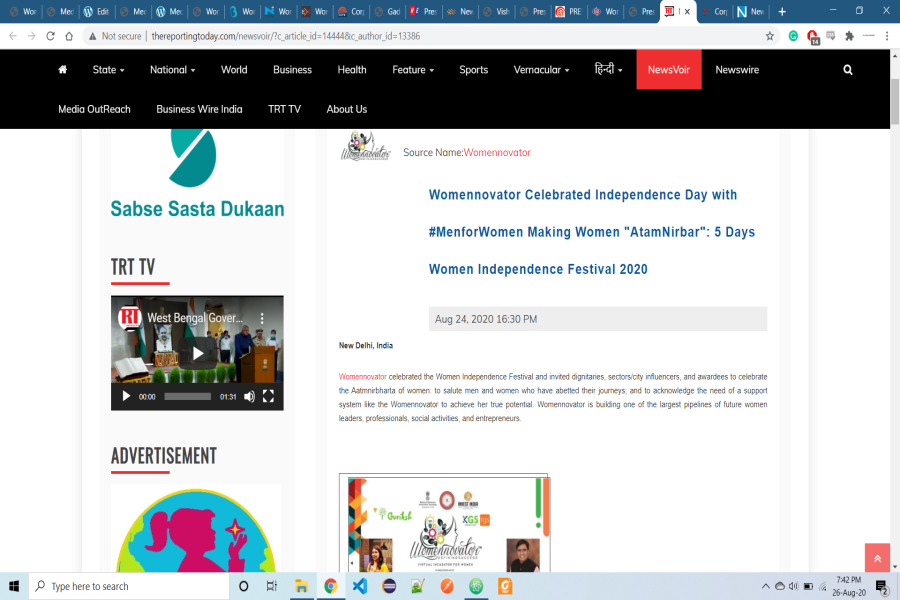Open Visual Studio Code from the taskbar
Viewport: 900px width, 600px height.
360,586
